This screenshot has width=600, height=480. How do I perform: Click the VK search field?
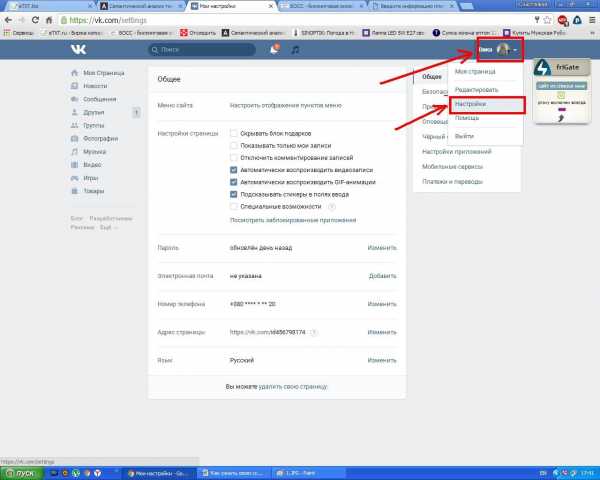click(x=202, y=50)
